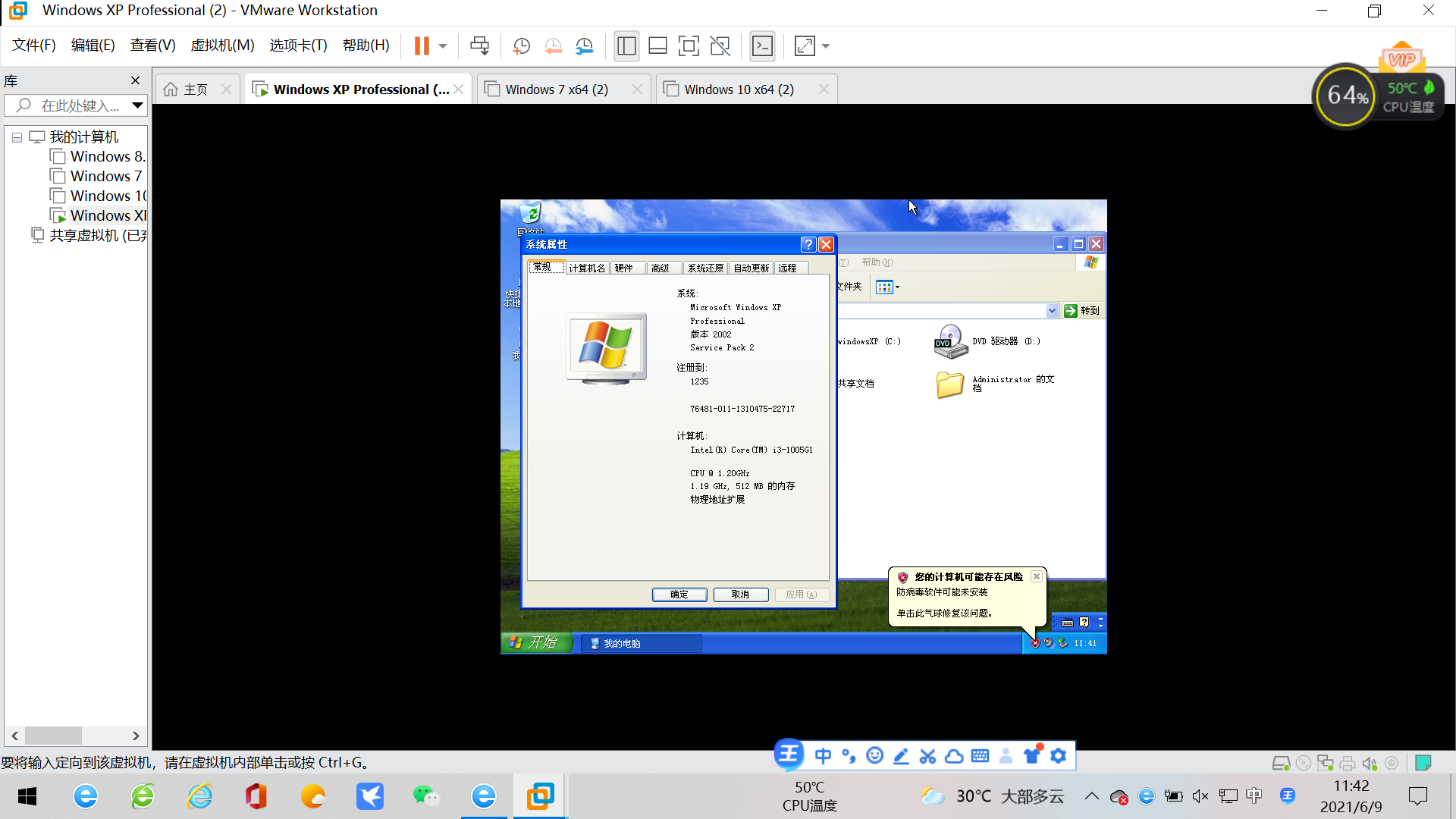
Task: Click the stretch guest display icon
Action: pyautogui.click(x=805, y=46)
